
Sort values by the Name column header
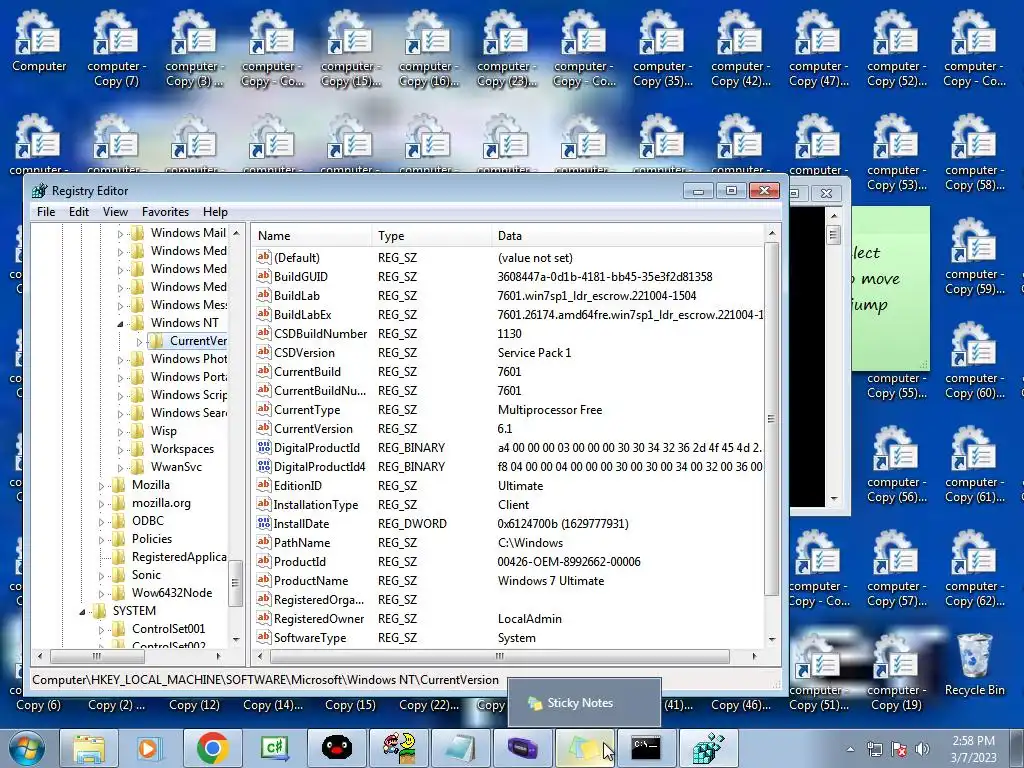[x=311, y=236]
